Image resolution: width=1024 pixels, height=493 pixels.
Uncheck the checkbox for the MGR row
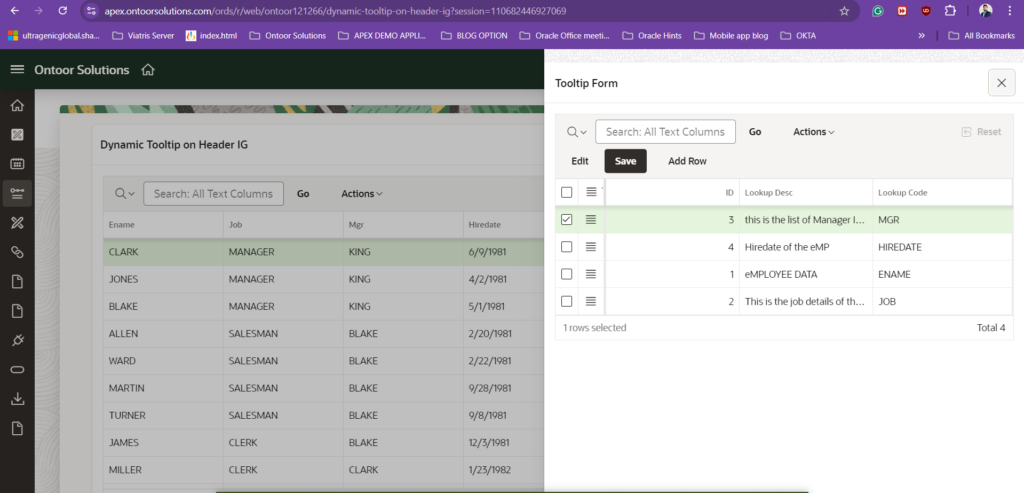567,219
